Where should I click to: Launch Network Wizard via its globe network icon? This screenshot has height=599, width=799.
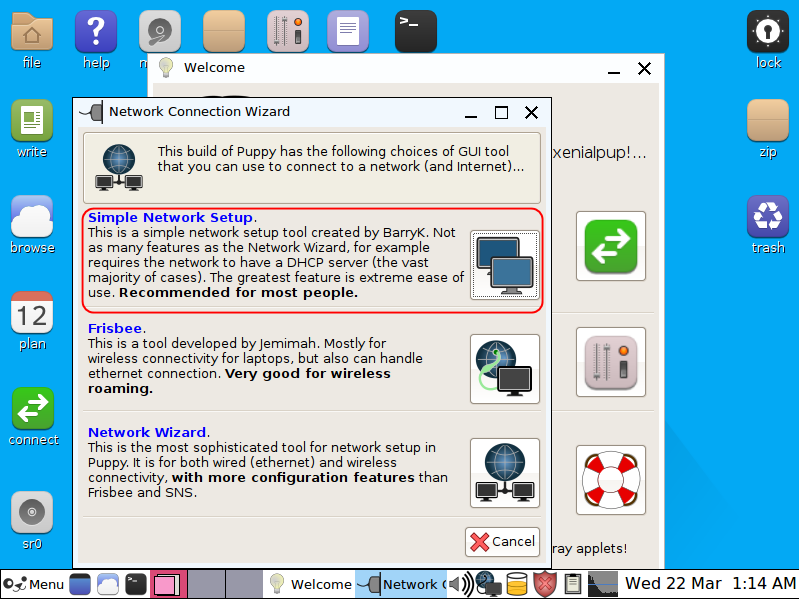click(x=504, y=473)
